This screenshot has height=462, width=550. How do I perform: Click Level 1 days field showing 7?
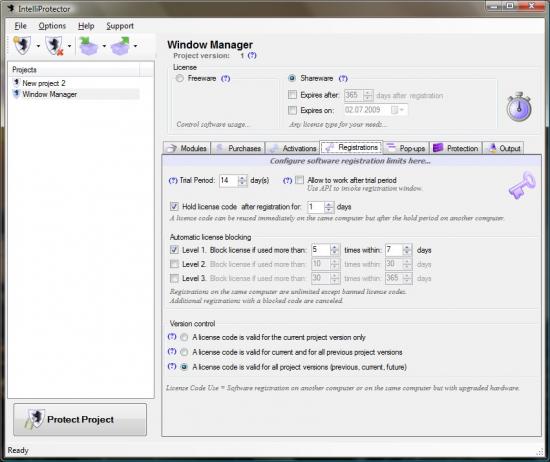(394, 250)
